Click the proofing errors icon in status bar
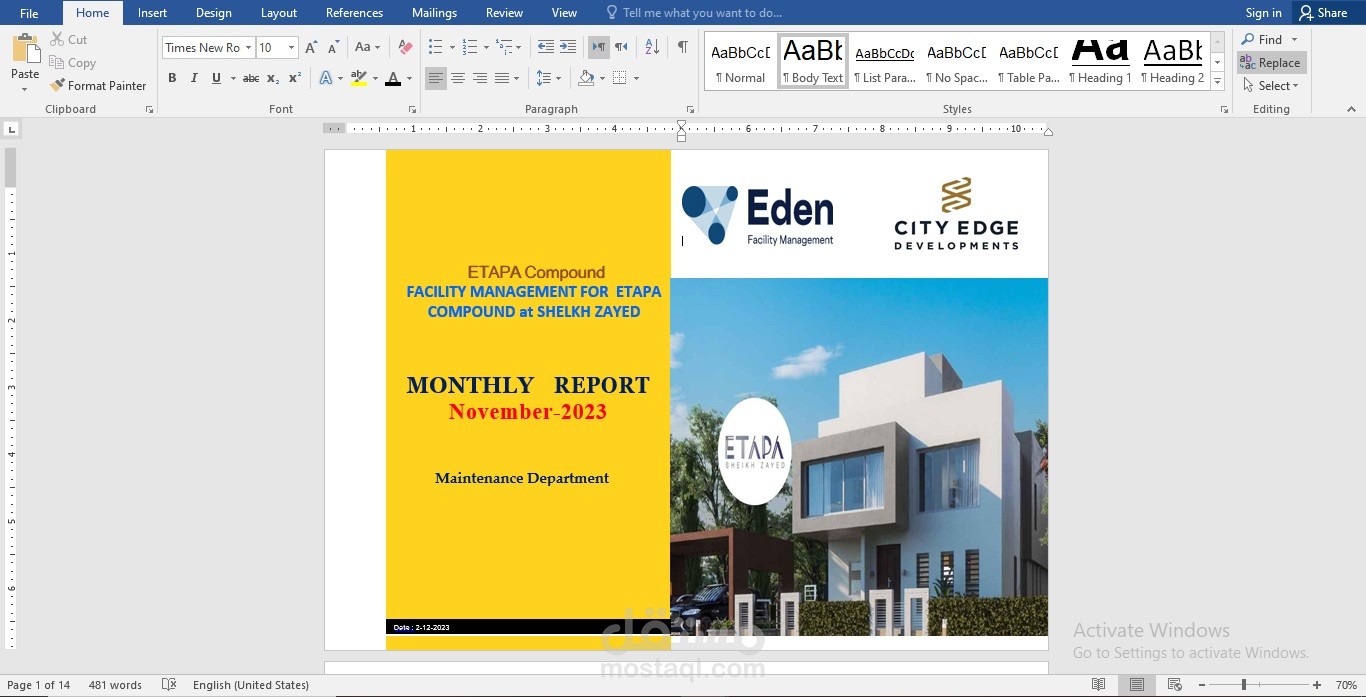Image resolution: width=1366 pixels, height=697 pixels. pos(169,685)
